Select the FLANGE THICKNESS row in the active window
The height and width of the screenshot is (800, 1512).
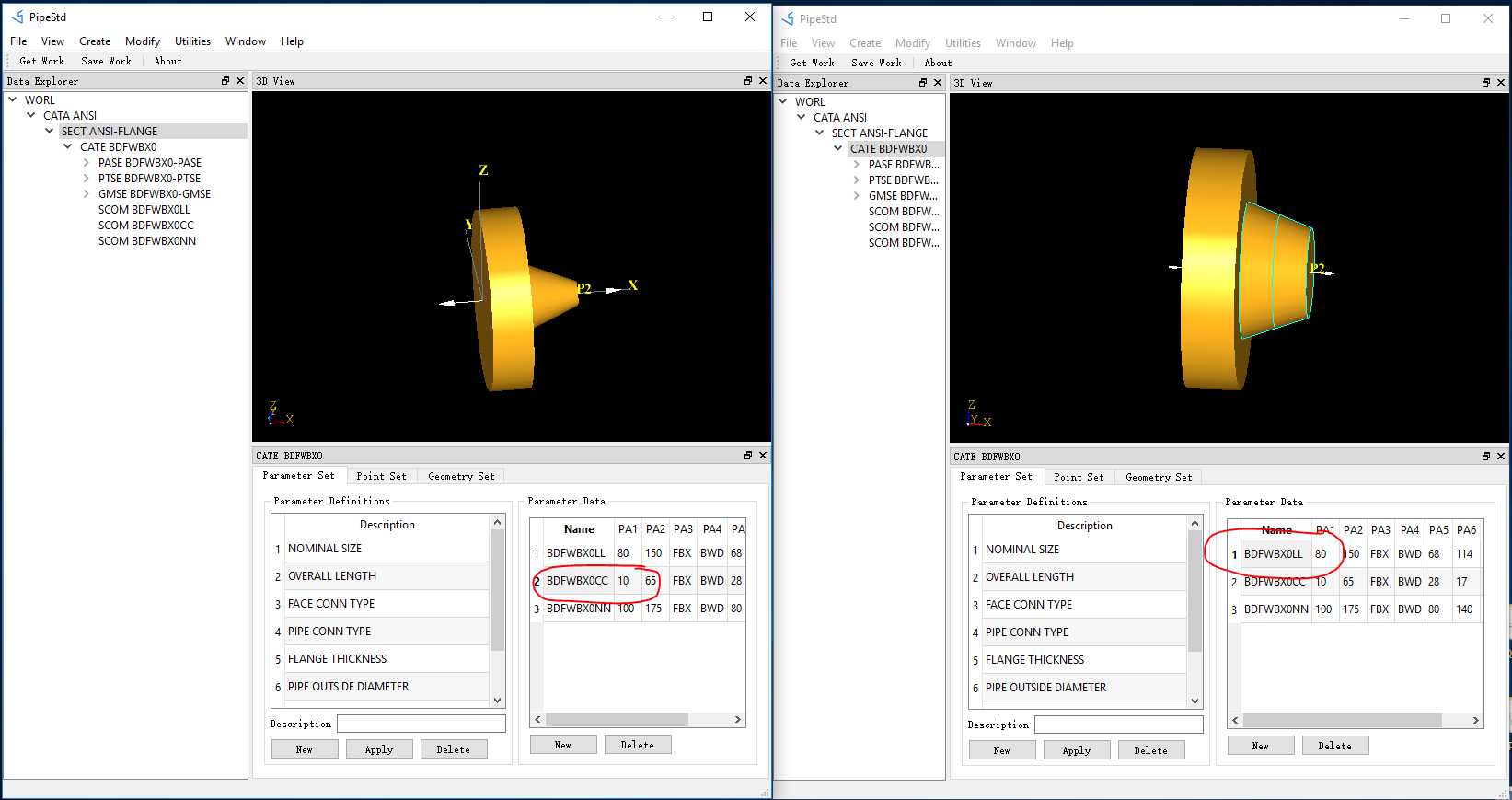[387, 659]
